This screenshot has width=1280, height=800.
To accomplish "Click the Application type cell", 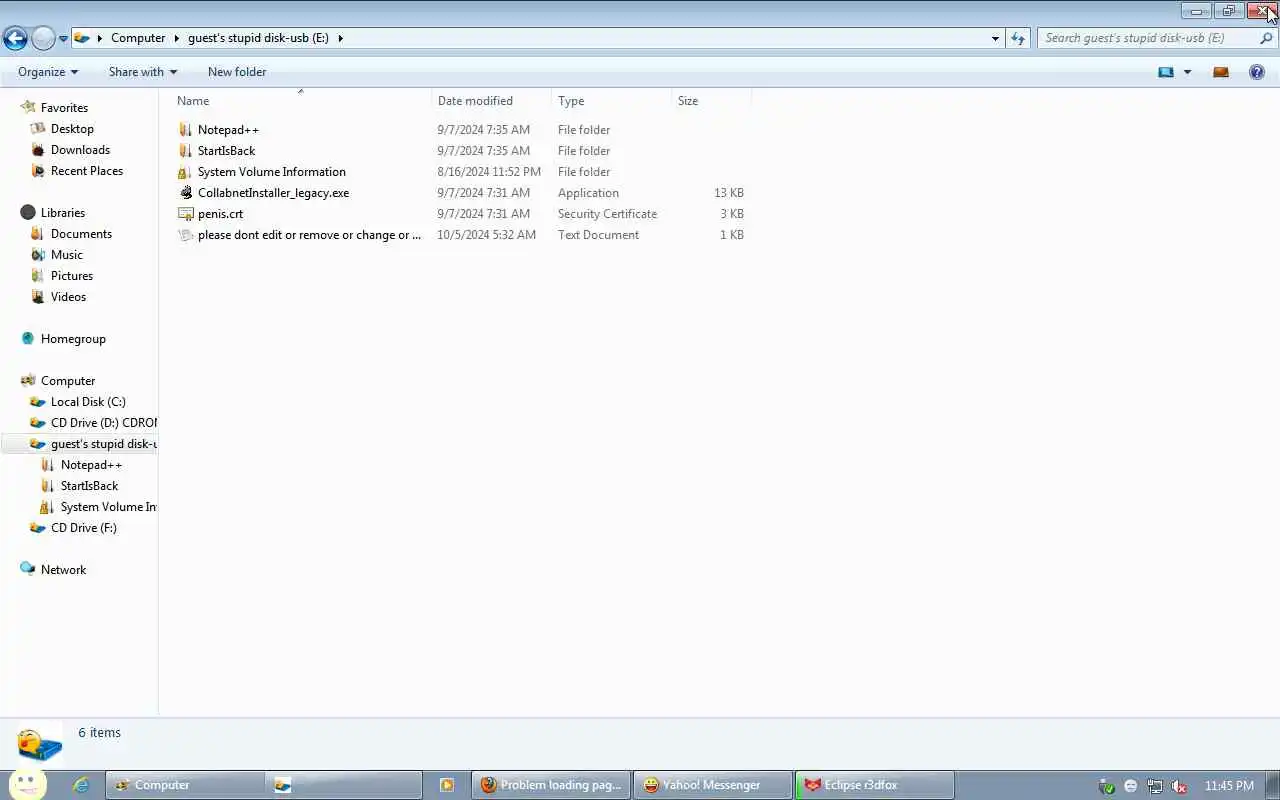I will click(588, 193).
